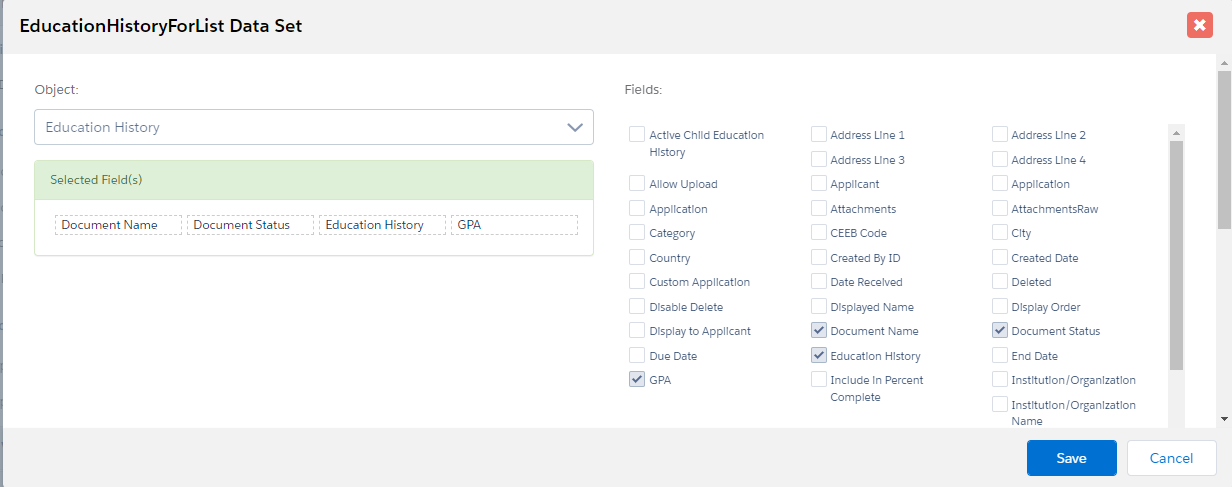Save the data set configuration
Image resolution: width=1232 pixels, height=487 pixels.
pos(1071,458)
